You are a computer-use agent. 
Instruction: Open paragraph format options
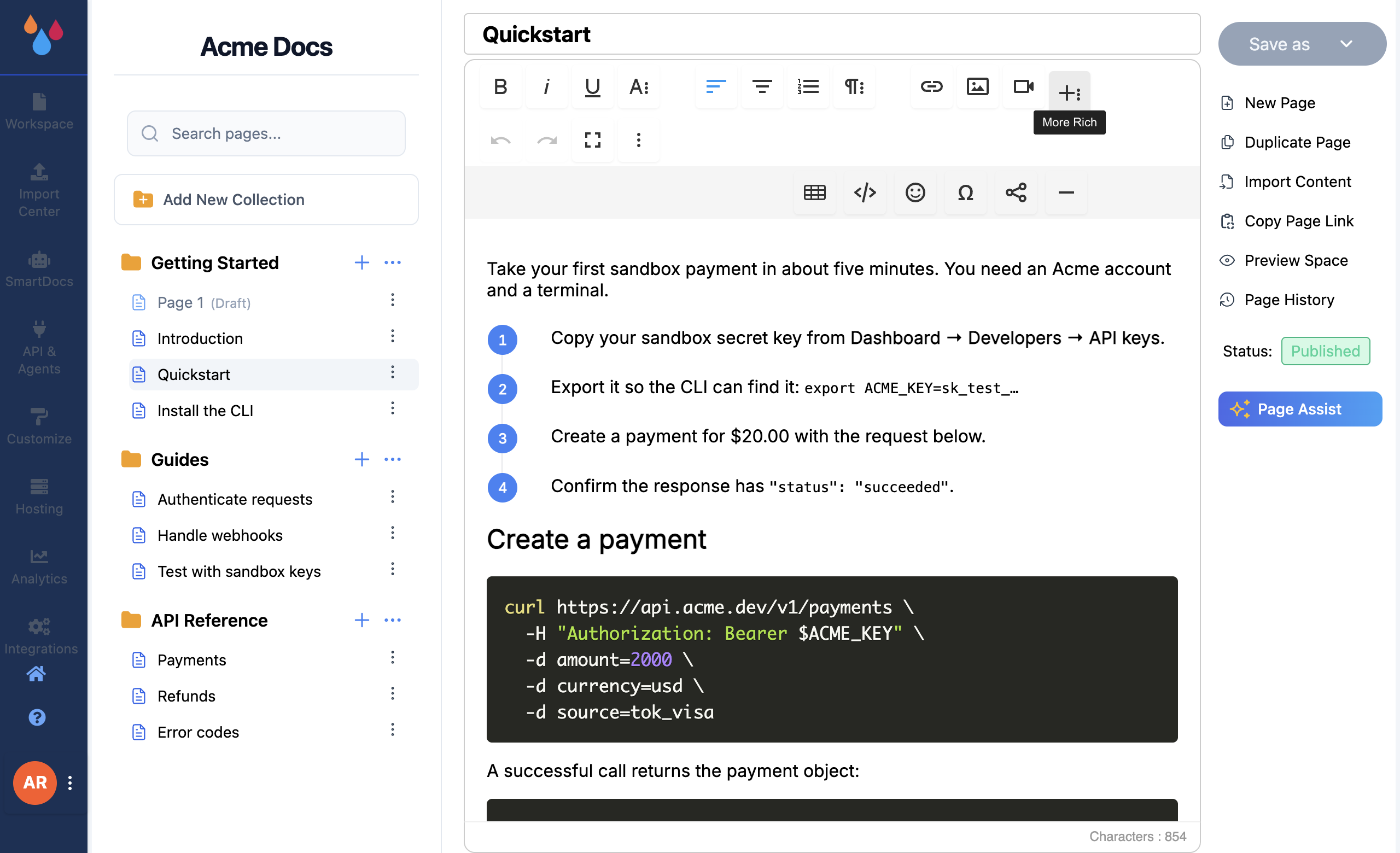(x=854, y=87)
